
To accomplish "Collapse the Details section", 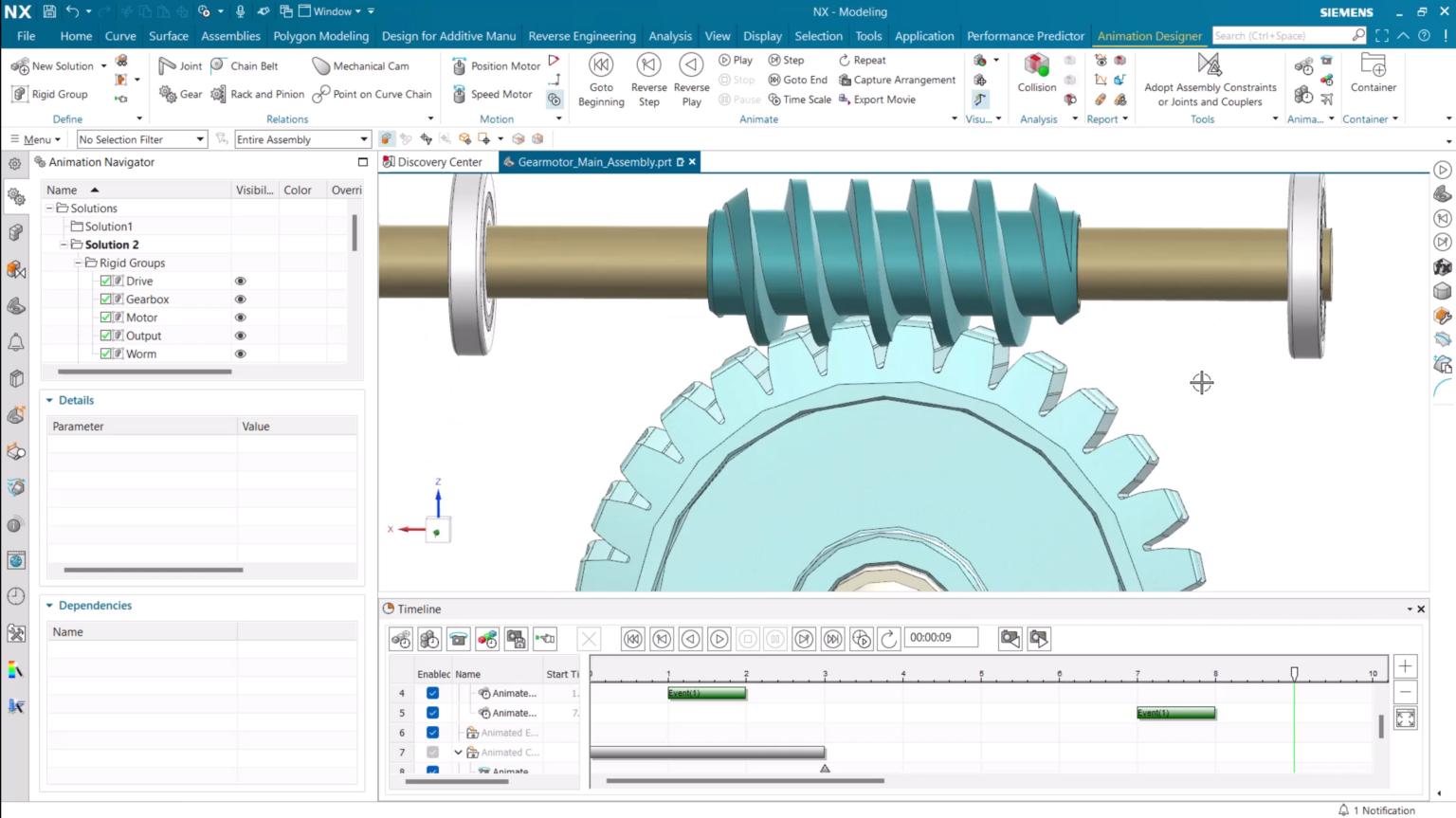I will pos(49,400).
